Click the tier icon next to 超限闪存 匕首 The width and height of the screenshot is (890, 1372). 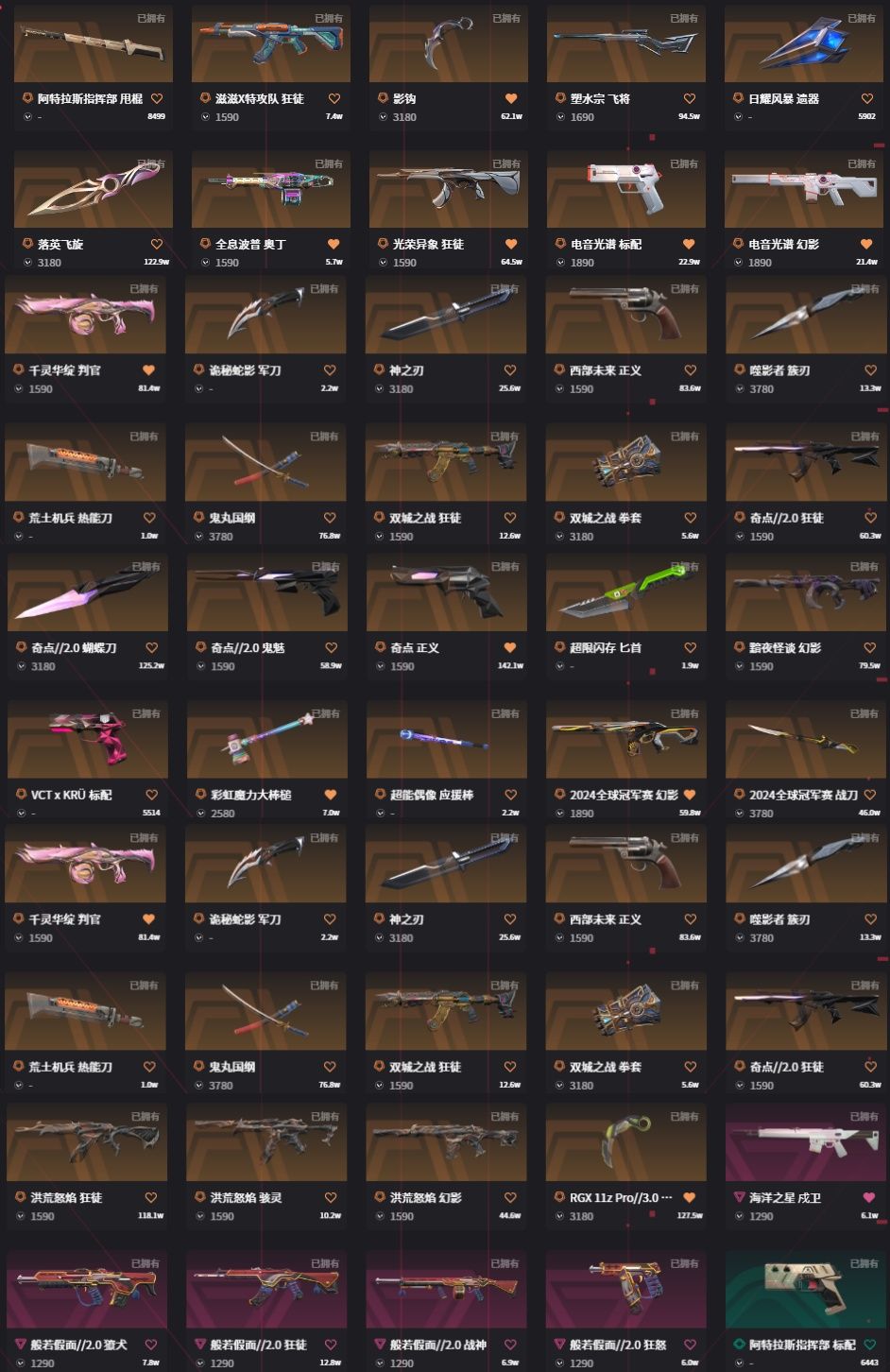[560, 647]
